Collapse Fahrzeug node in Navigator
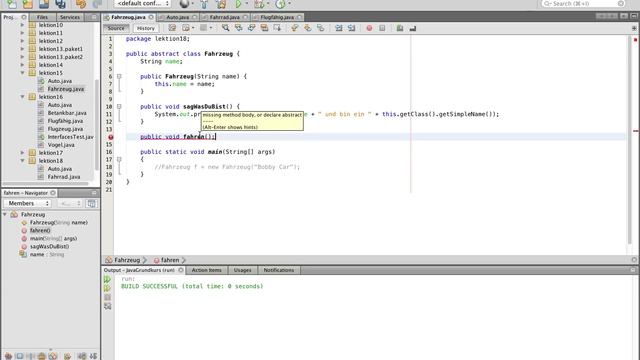Image resolution: width=640 pixels, height=360 pixels. [5, 214]
